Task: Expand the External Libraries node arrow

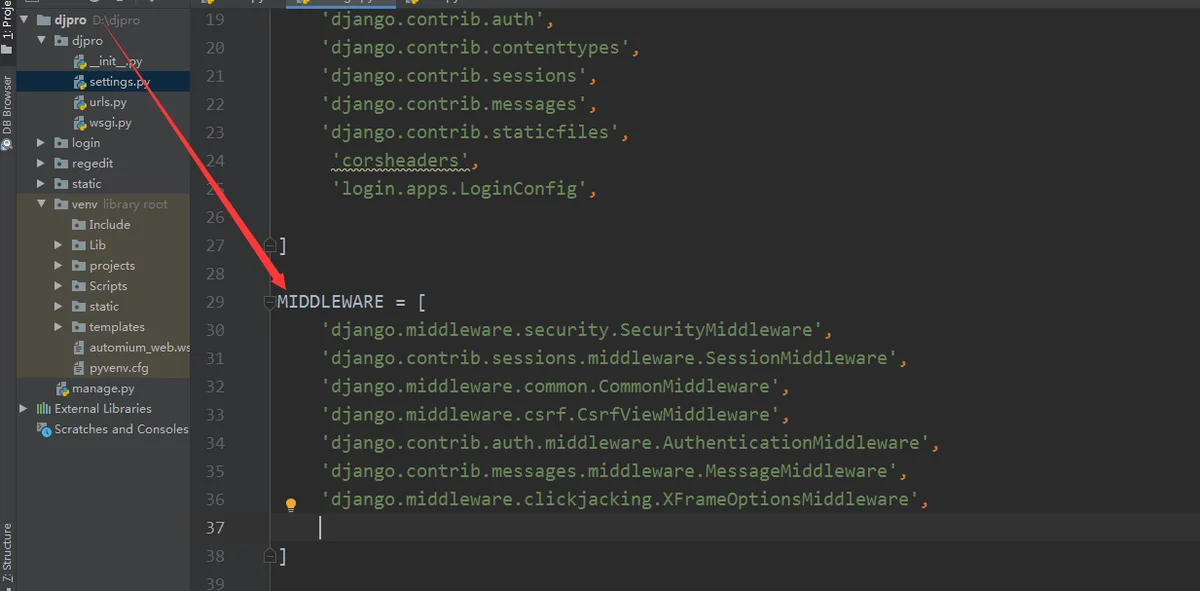Action: point(23,409)
